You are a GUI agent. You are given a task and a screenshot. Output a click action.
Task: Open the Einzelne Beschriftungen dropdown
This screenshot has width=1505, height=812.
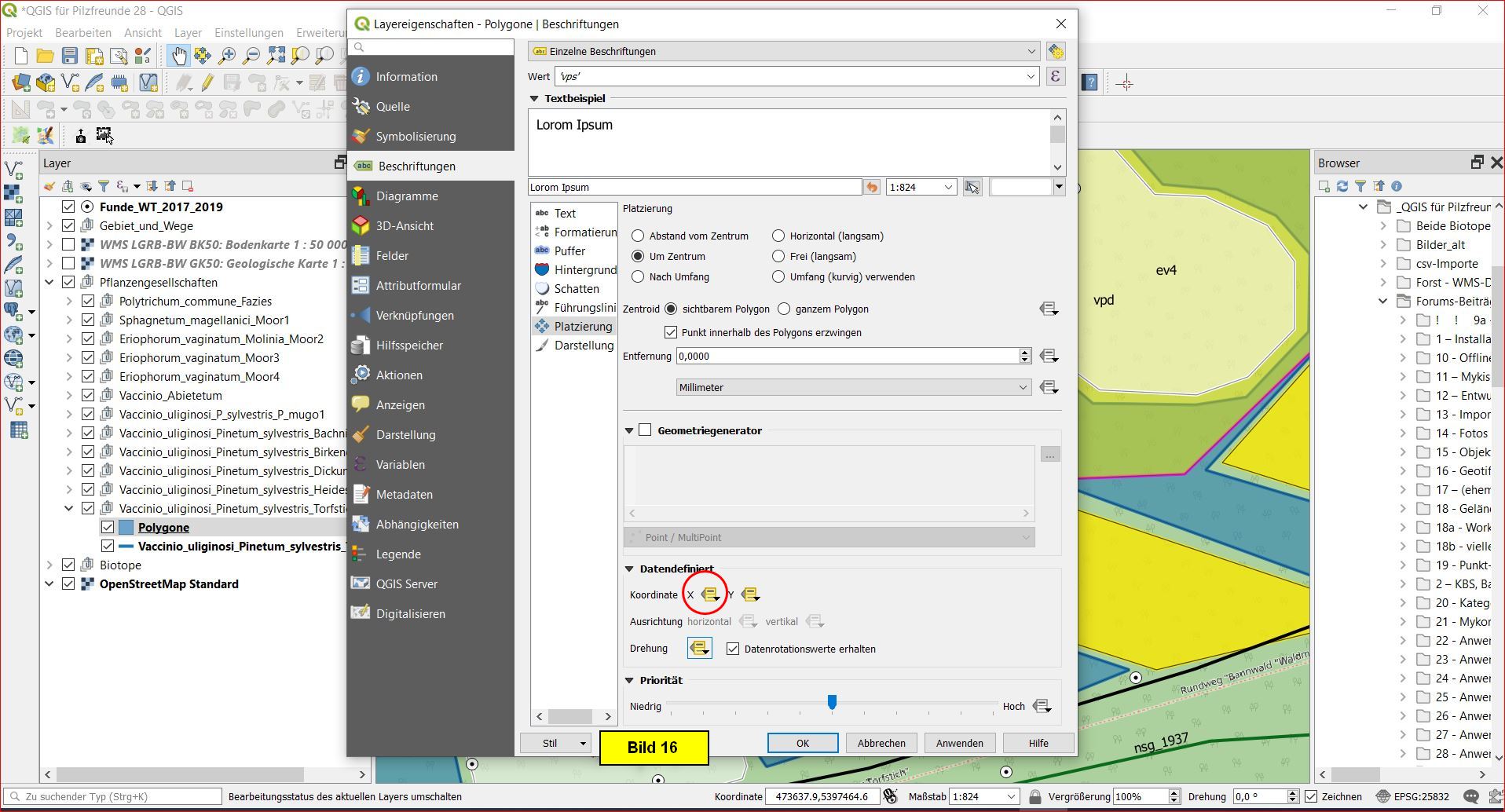click(784, 51)
